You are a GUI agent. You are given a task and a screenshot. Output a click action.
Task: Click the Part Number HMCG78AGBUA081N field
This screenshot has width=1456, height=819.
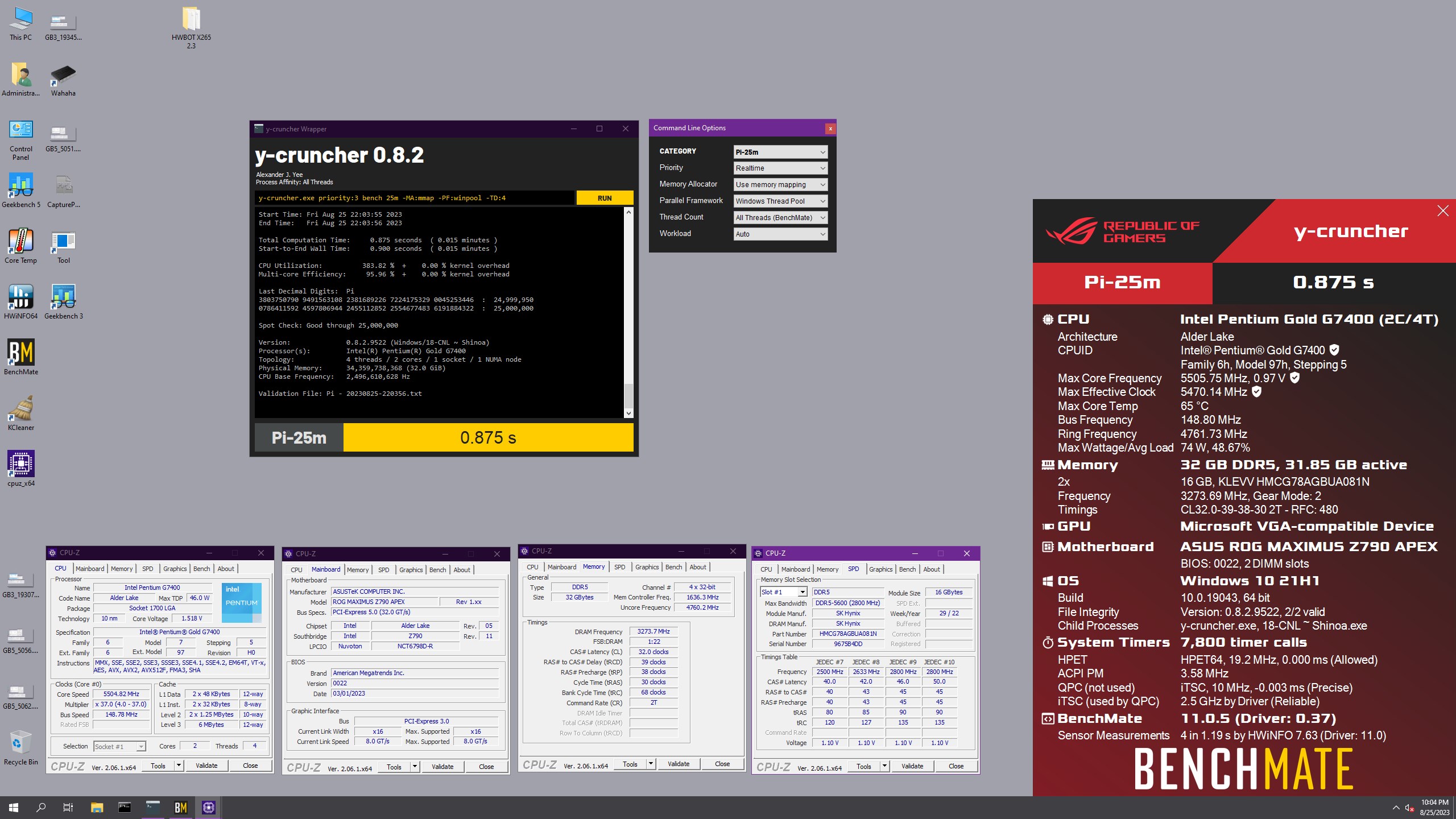click(848, 634)
